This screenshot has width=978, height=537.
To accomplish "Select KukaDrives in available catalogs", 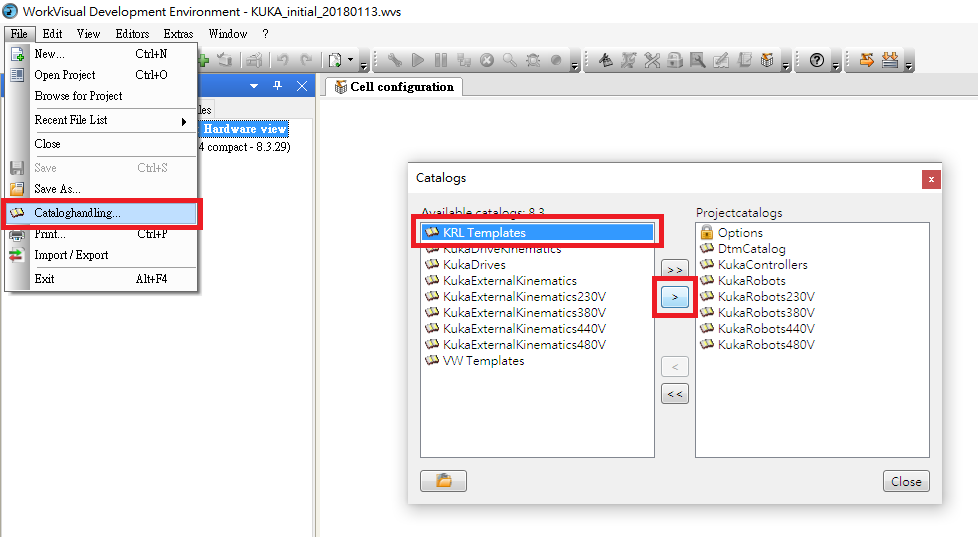I will (x=474, y=265).
